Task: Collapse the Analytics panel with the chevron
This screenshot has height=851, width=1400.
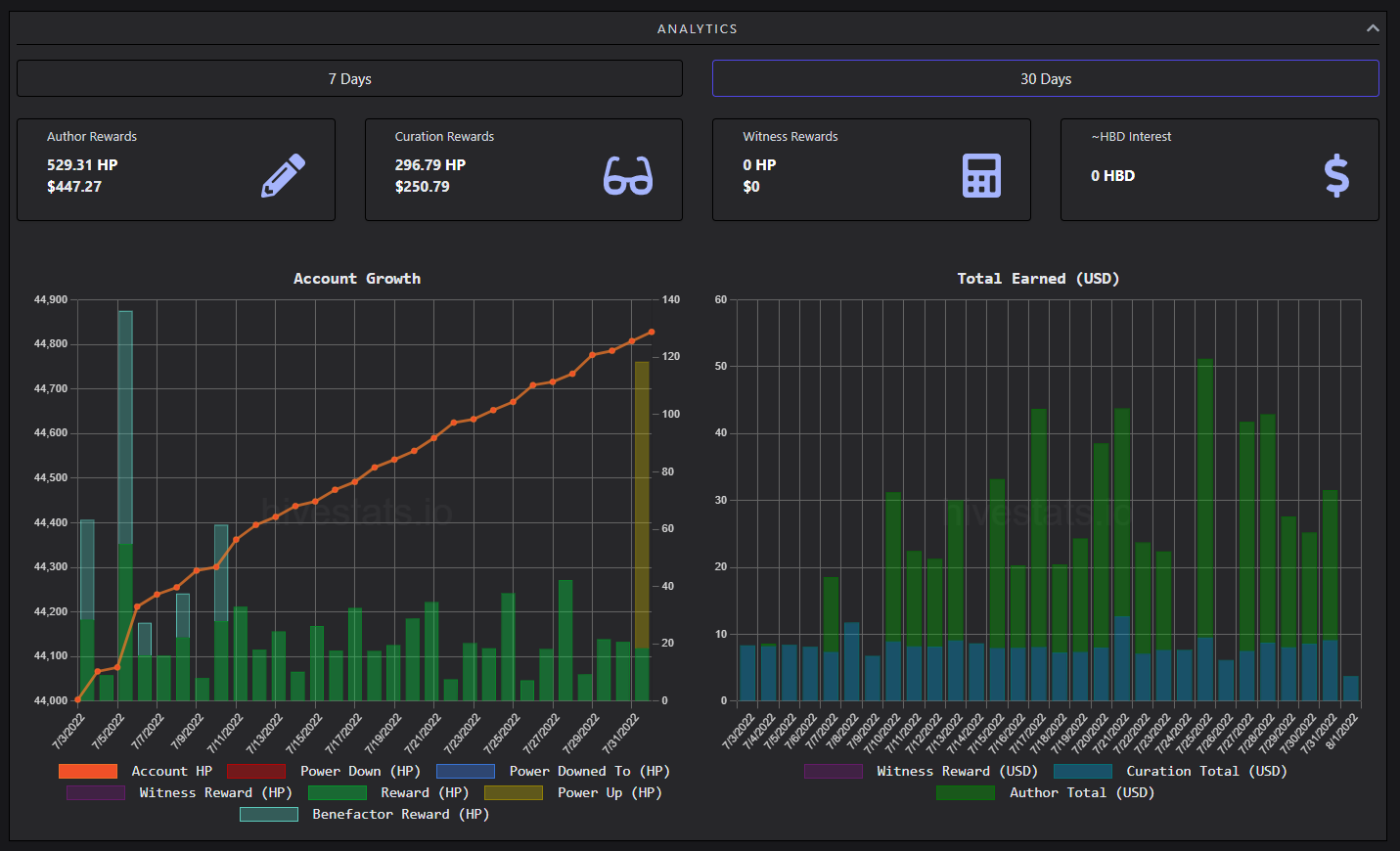Action: tap(1373, 28)
